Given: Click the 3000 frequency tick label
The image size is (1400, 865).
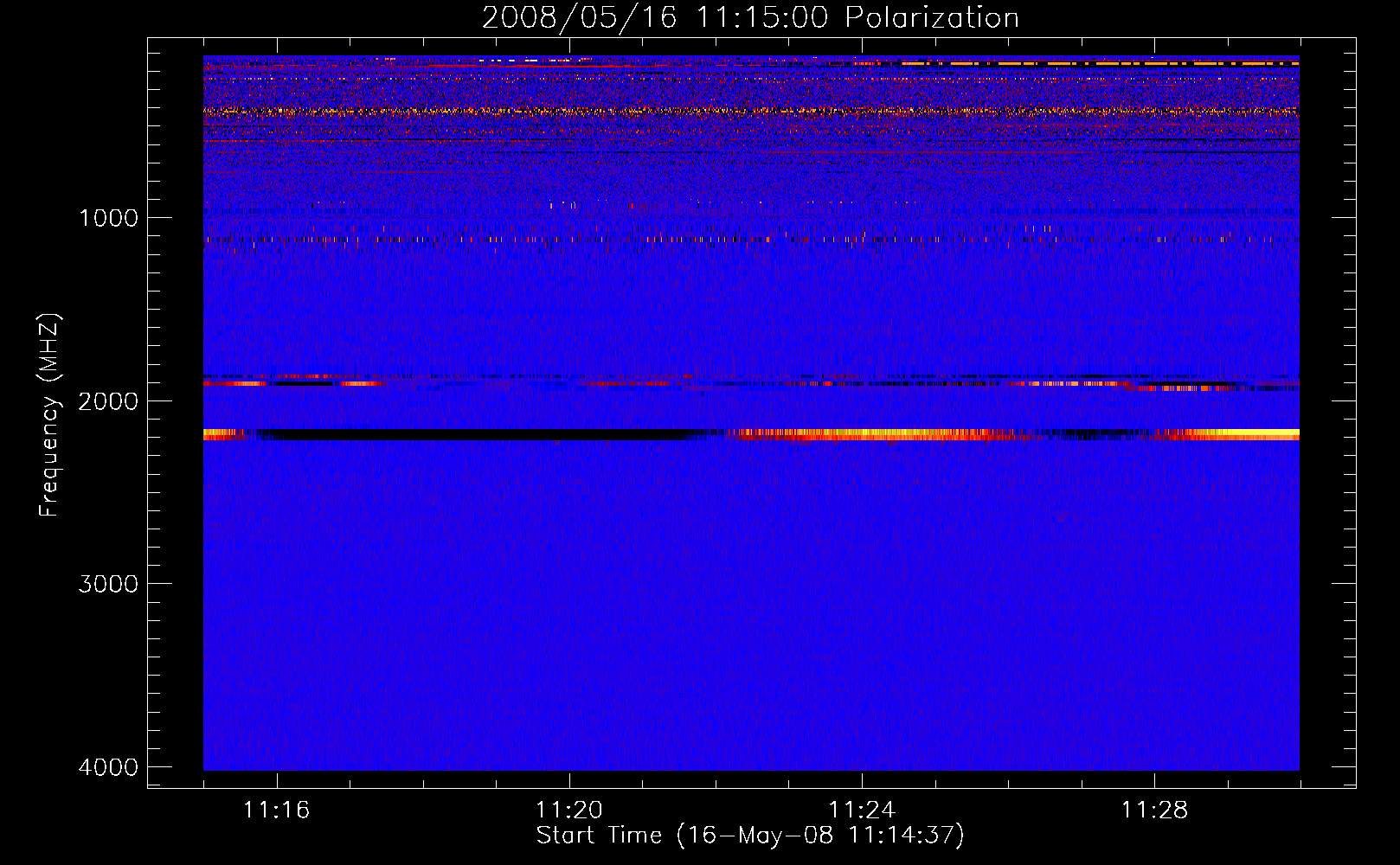Looking at the screenshot, I should coord(108,583).
